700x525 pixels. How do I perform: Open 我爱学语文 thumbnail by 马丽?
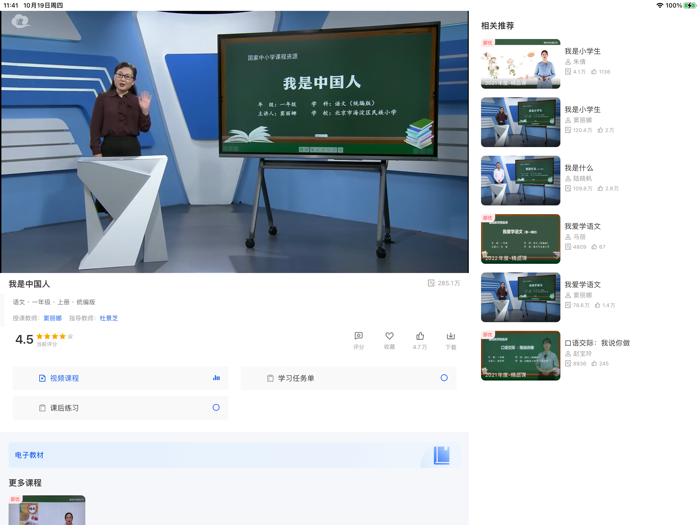[521, 239]
